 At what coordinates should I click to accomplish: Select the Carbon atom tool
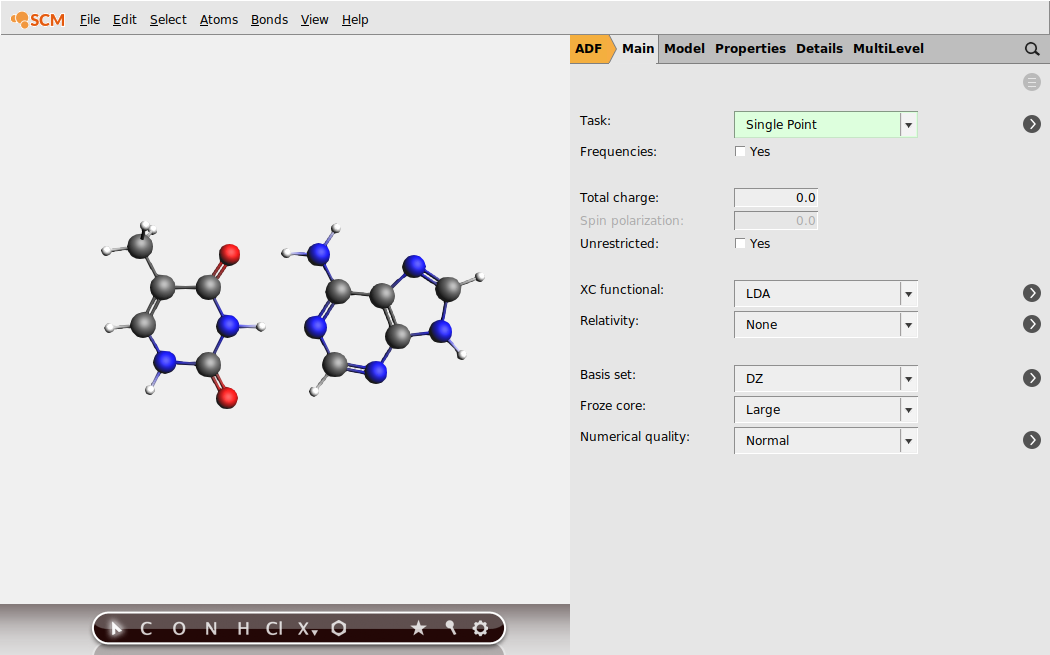(145, 628)
